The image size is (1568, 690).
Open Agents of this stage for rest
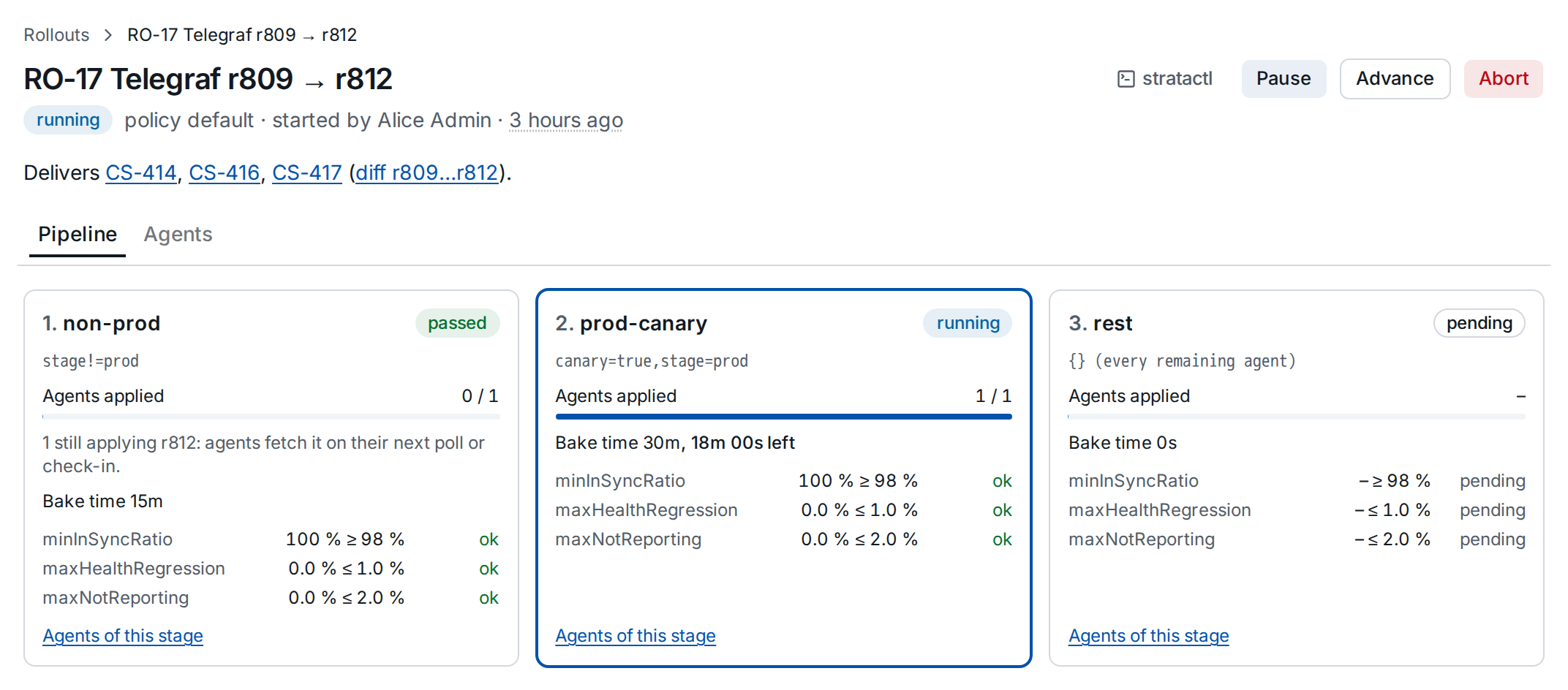tap(1149, 636)
